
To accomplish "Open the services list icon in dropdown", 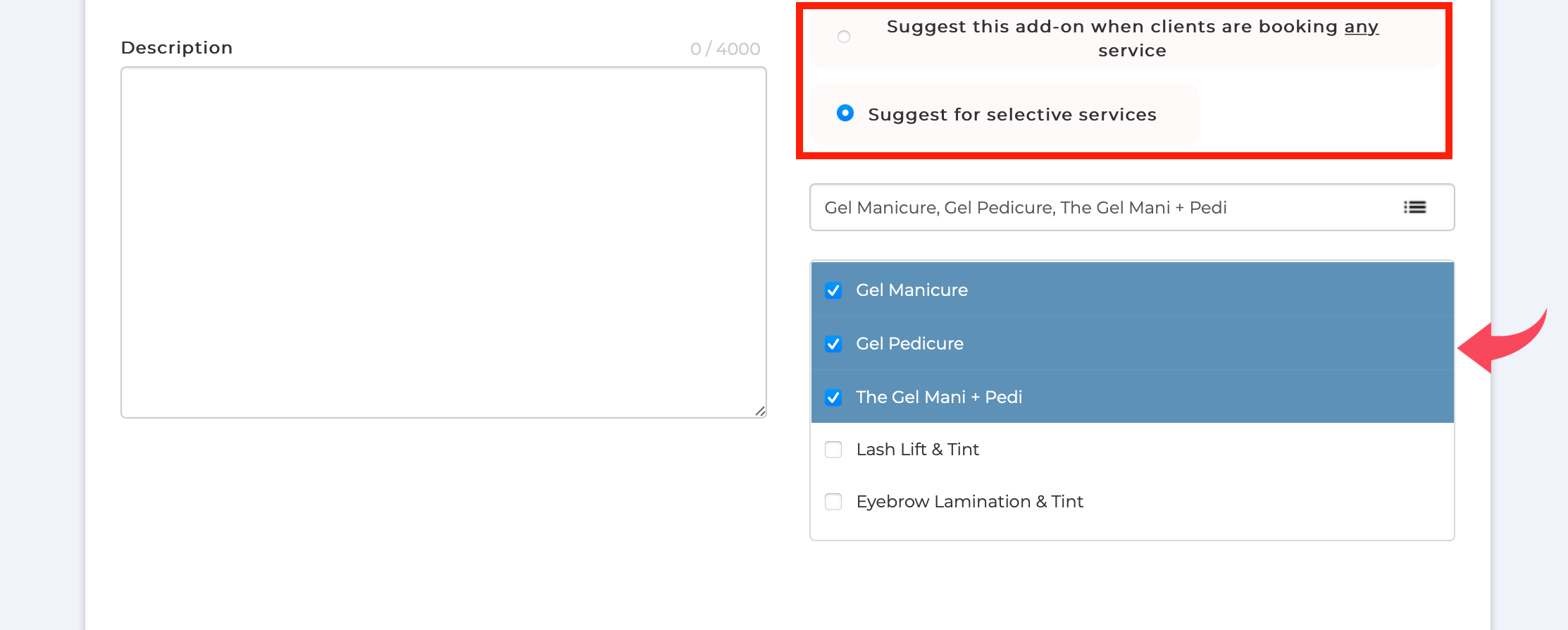I will coord(1414,207).
